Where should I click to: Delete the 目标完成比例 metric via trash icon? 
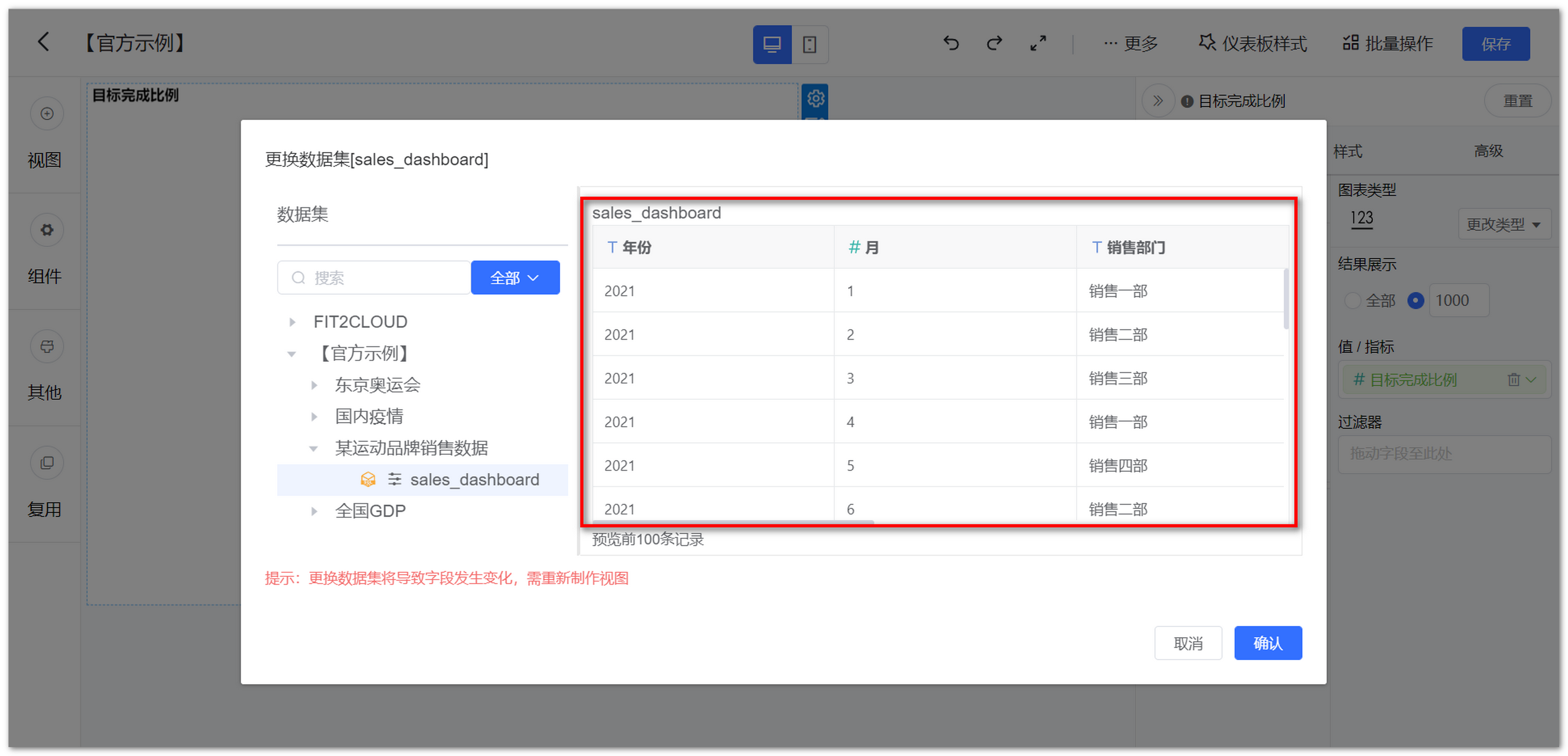pos(1514,379)
